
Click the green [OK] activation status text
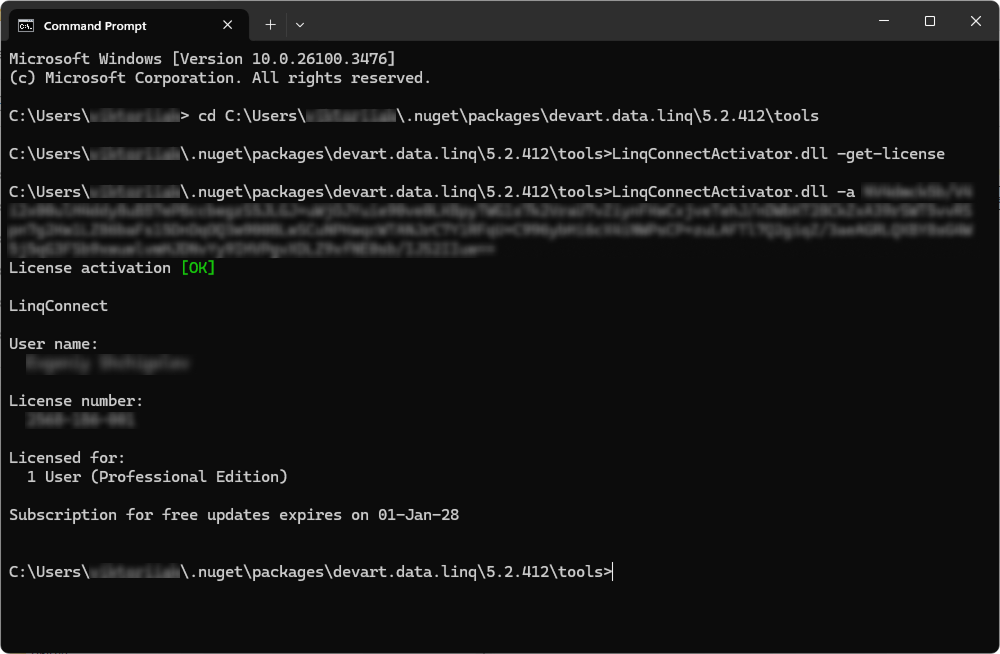click(x=199, y=267)
